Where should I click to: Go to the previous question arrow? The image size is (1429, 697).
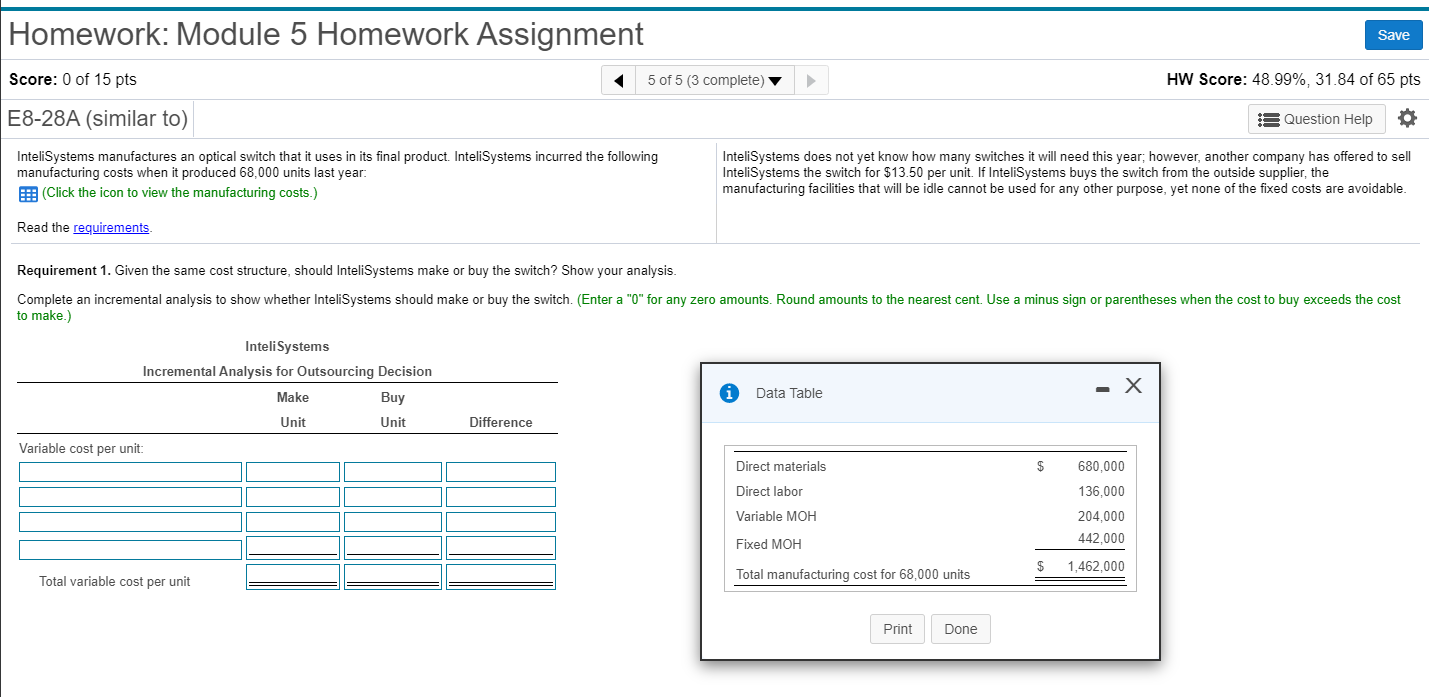point(618,80)
